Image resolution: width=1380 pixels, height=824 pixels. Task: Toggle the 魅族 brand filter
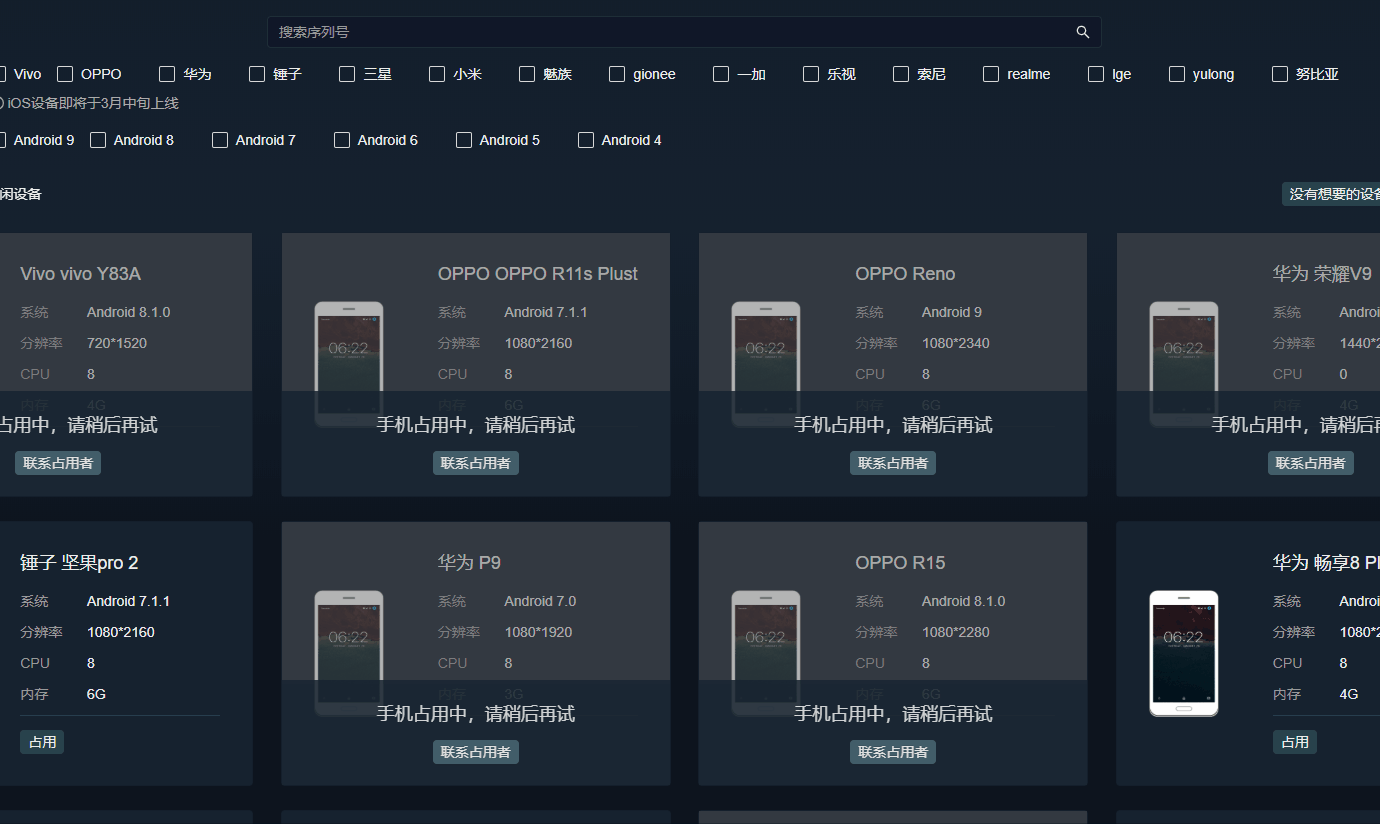point(527,74)
